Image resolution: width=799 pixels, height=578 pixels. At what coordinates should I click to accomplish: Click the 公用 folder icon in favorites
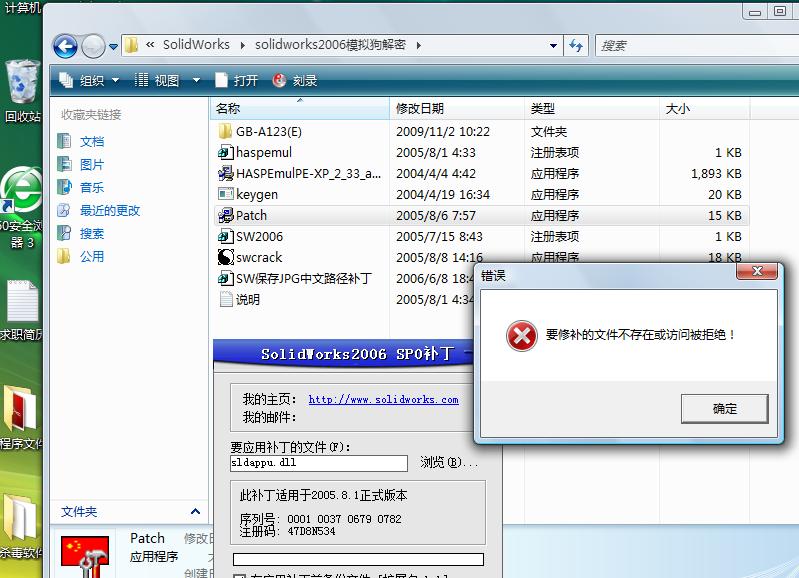pos(64,256)
